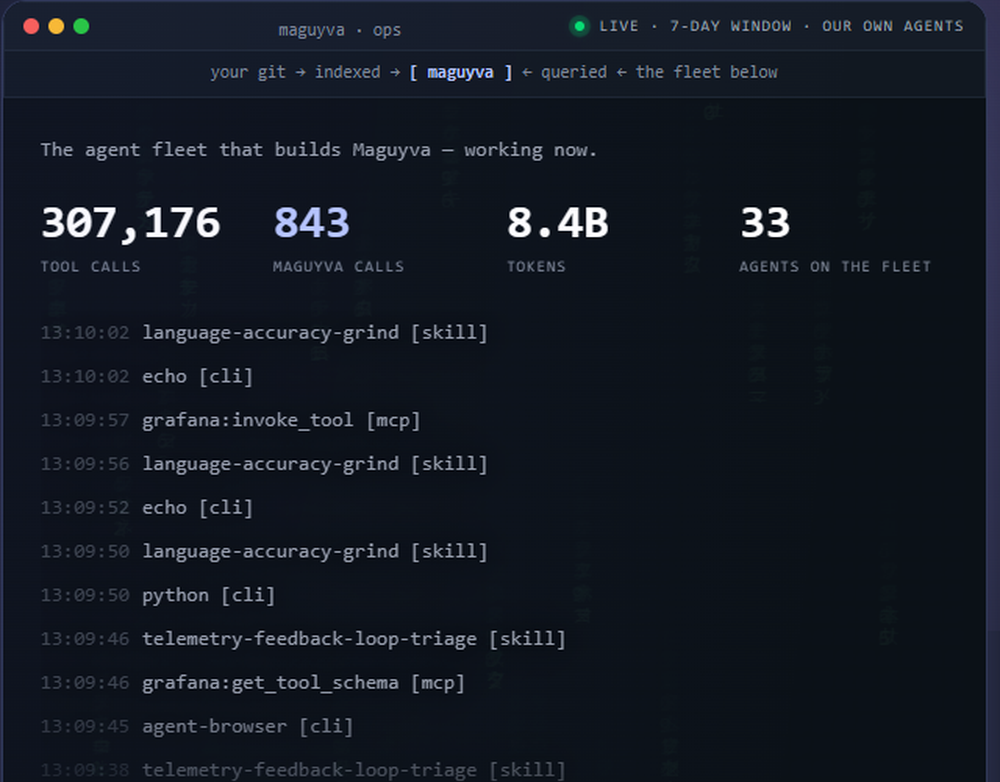Click the 'indexed' text in pipeline
This screenshot has height=782, width=1000.
(348, 72)
